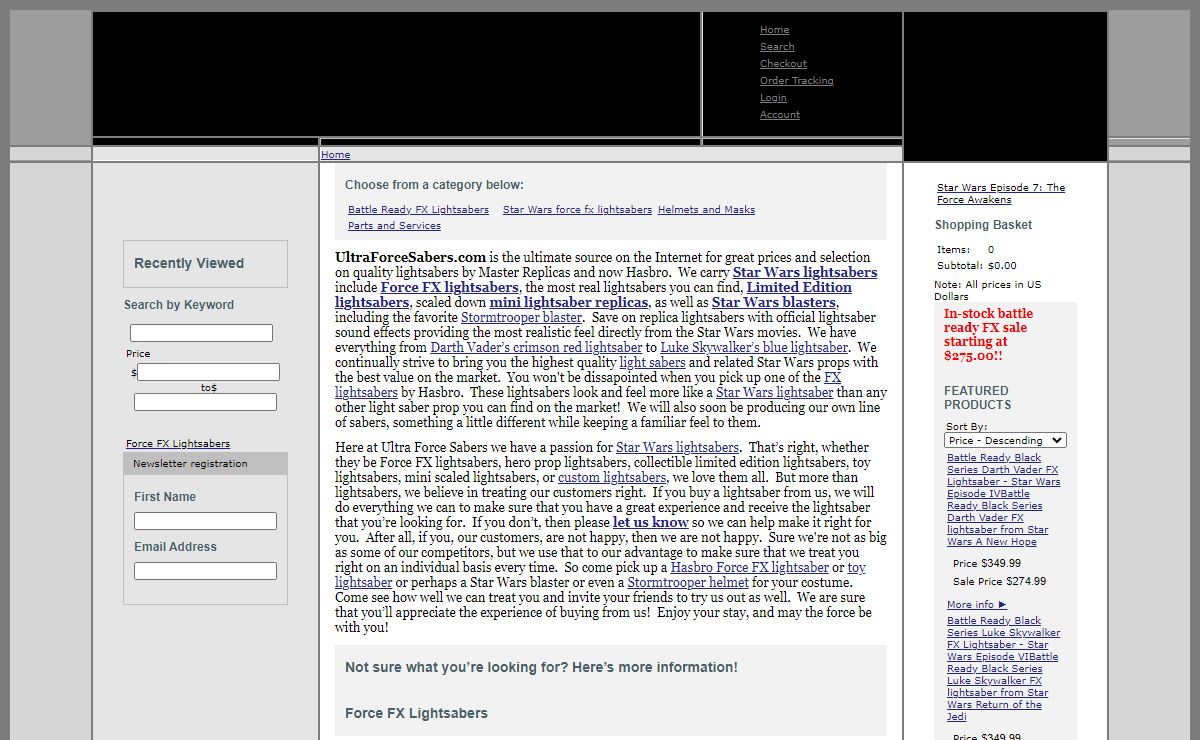This screenshot has height=740, width=1200.
Task: Click the red "In-stock battle ready FX sale" notice
Action: [990, 335]
